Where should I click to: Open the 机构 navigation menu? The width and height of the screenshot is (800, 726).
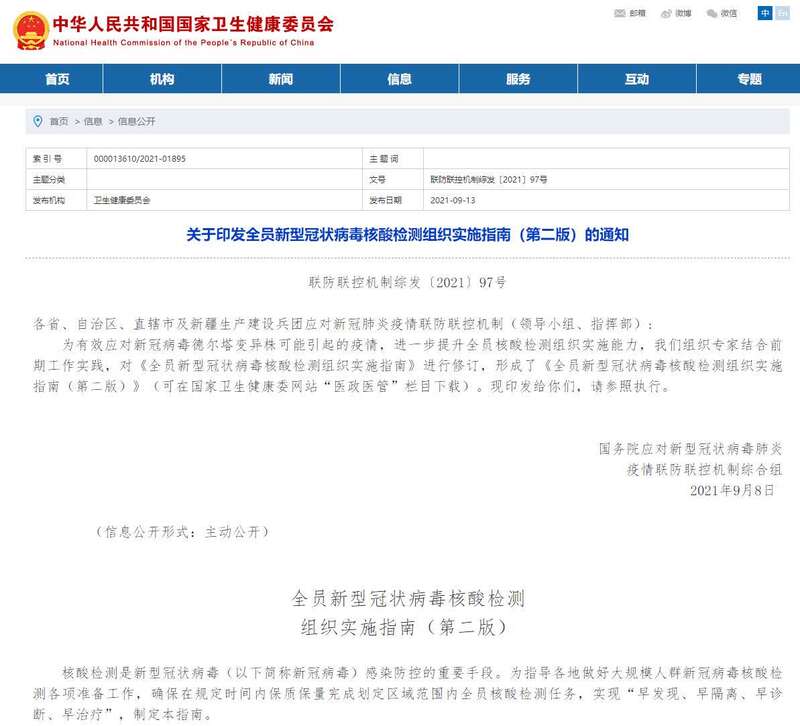162,79
